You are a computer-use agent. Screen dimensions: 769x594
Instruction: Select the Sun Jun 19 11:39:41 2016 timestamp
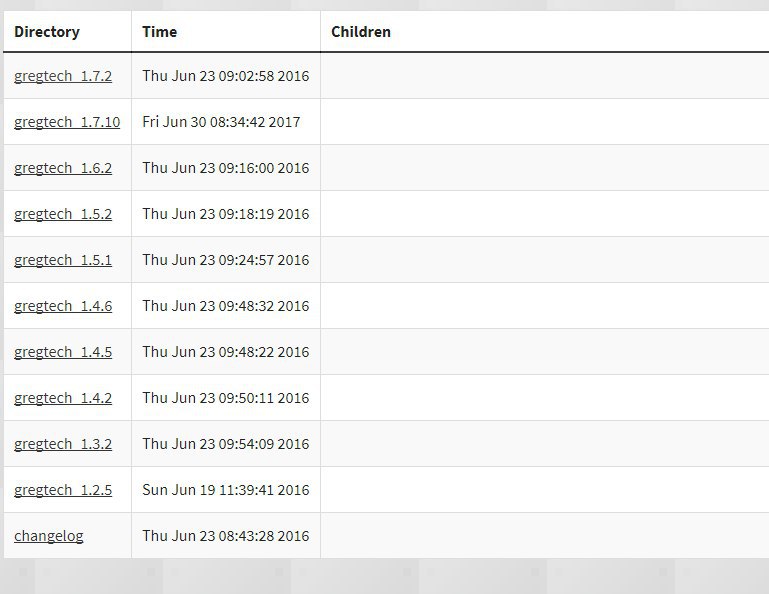point(226,490)
